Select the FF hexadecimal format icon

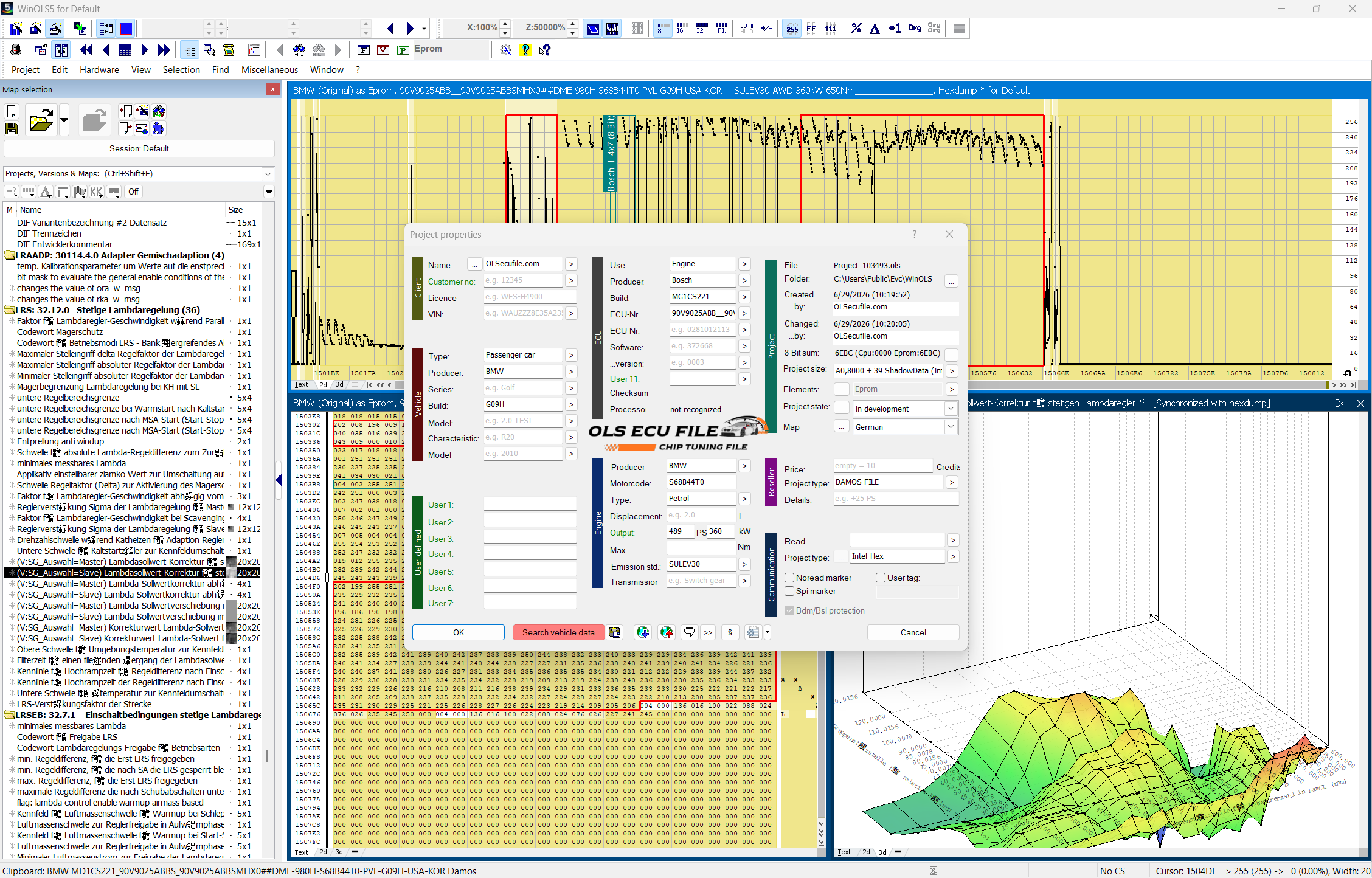point(811,28)
